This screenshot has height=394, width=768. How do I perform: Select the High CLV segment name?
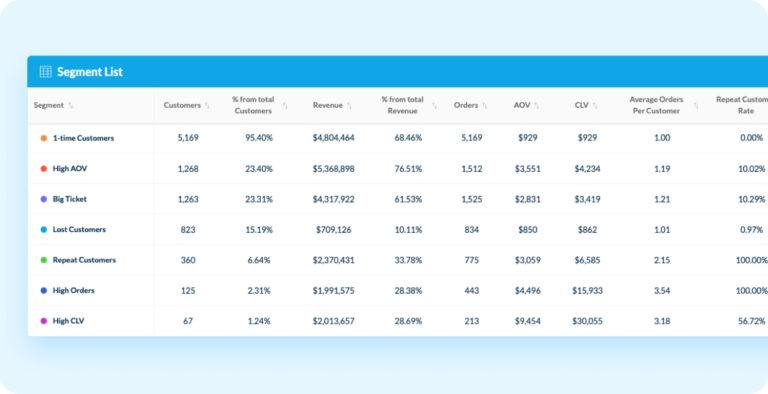pos(69,321)
